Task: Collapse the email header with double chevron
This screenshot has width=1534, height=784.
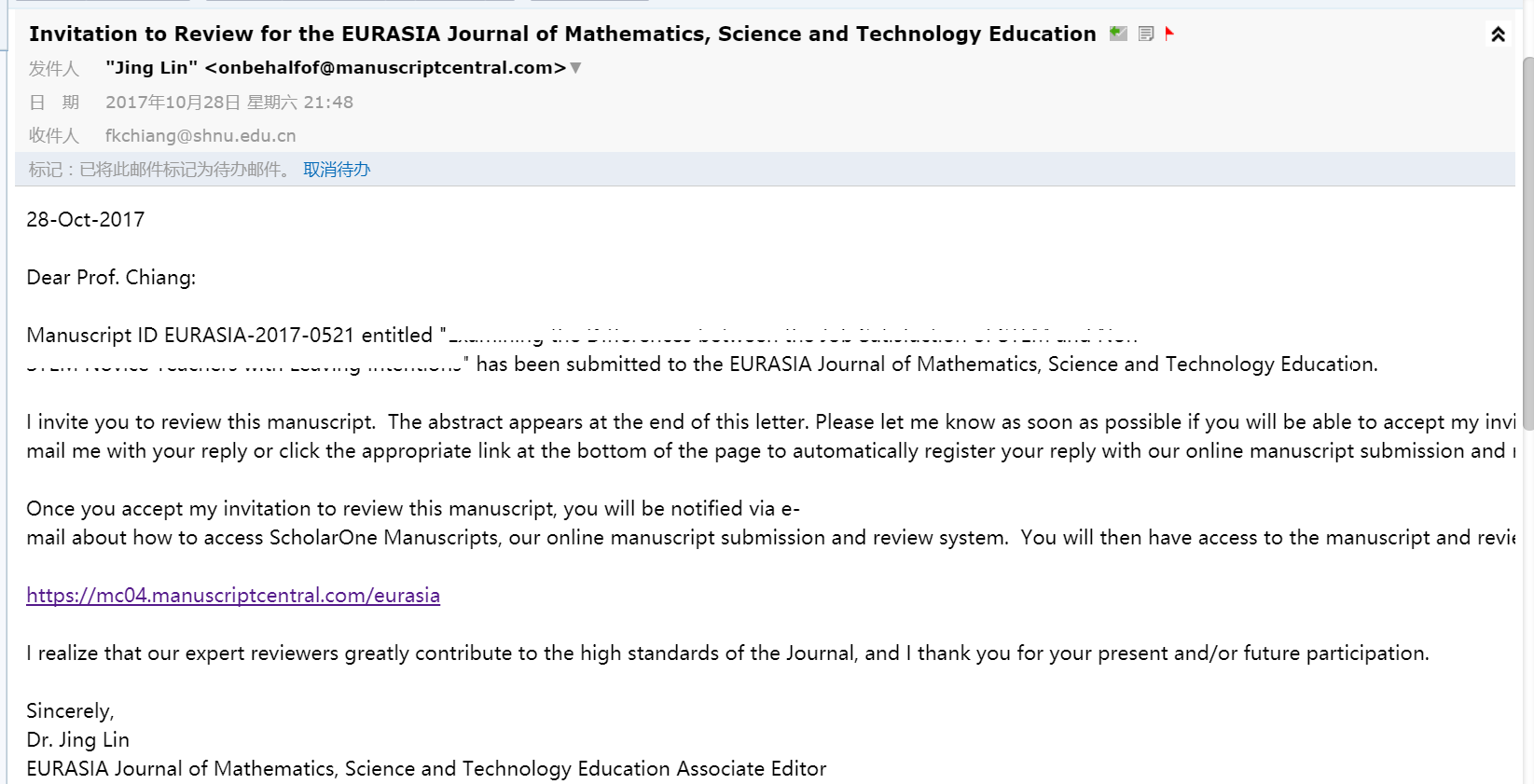Action: coord(1498,34)
